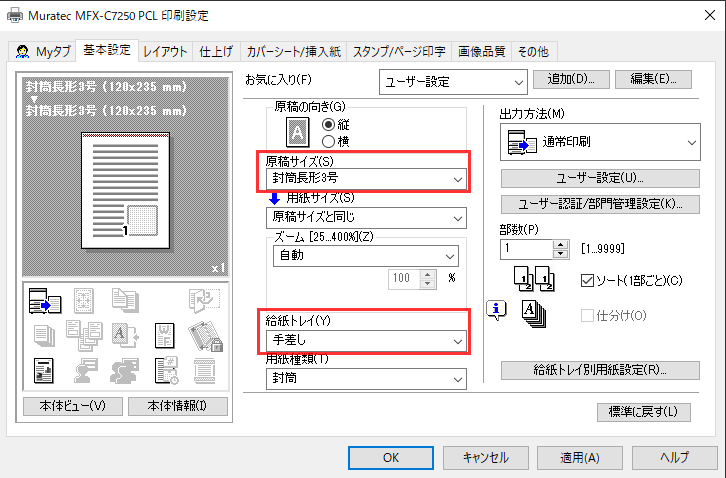Click the envelope page preview thumbnail
This screenshot has width=726, height=478.
pos(125,190)
